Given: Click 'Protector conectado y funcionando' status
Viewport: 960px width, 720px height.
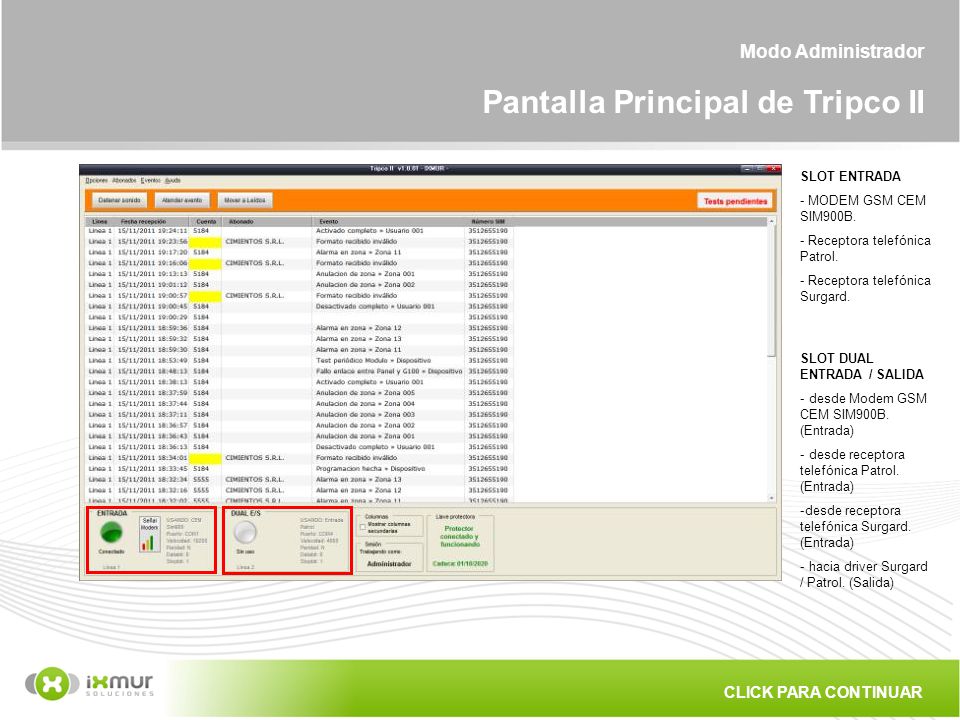Looking at the screenshot, I should 459,536.
